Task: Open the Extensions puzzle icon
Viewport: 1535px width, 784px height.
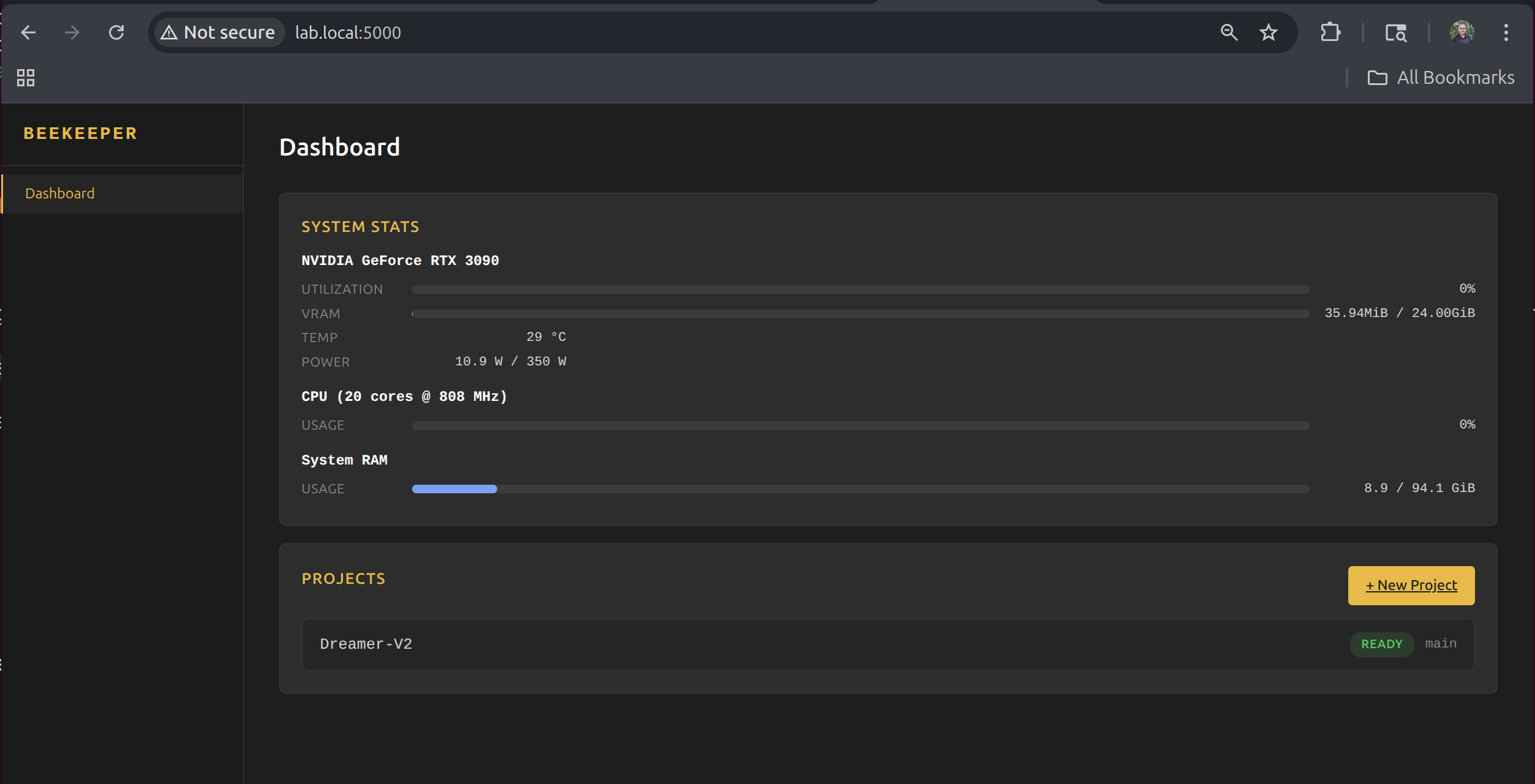Action: [x=1330, y=32]
